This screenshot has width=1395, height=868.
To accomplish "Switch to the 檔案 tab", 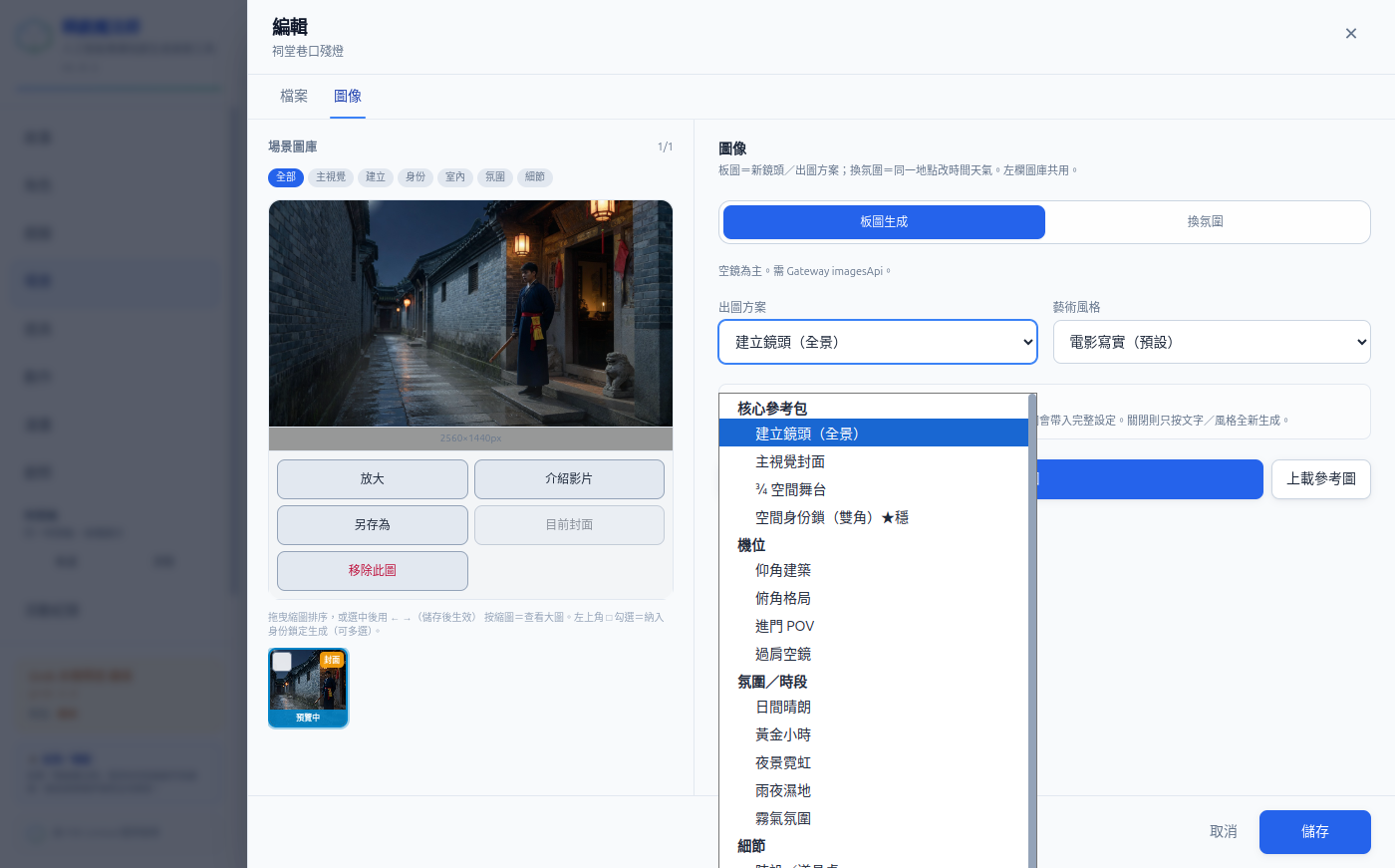I will pyautogui.click(x=294, y=97).
